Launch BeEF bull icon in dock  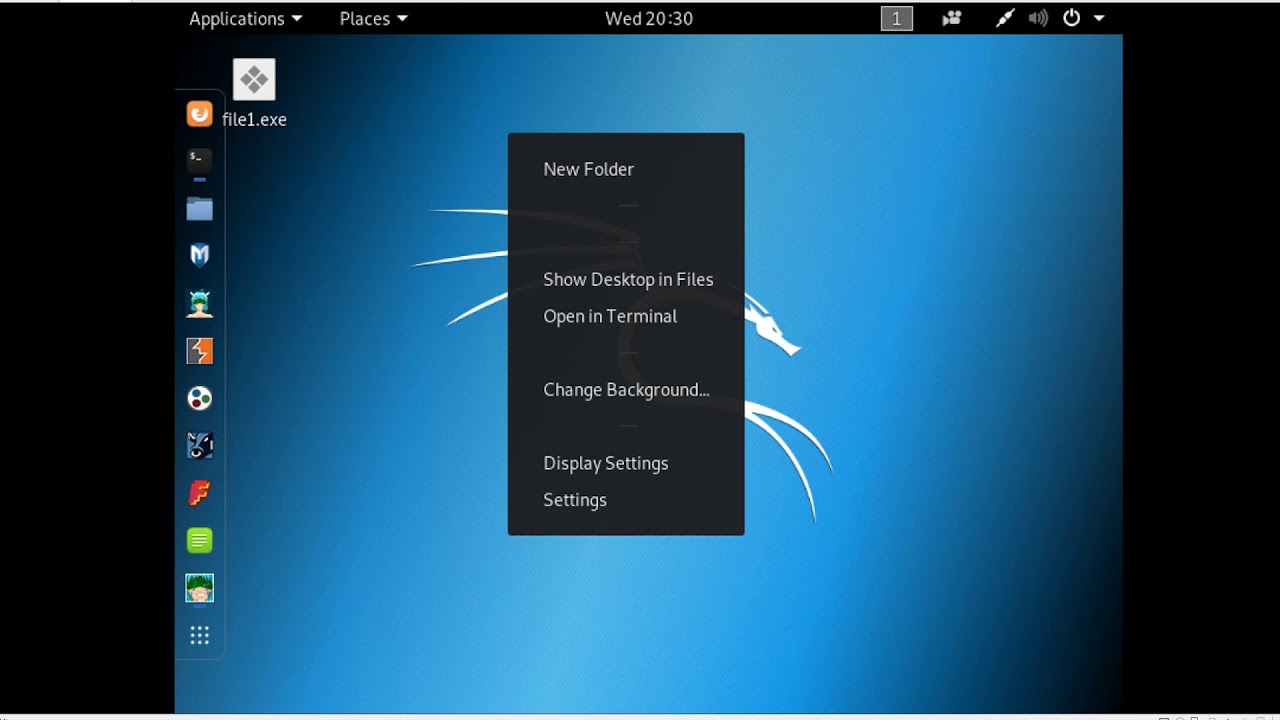click(200, 446)
